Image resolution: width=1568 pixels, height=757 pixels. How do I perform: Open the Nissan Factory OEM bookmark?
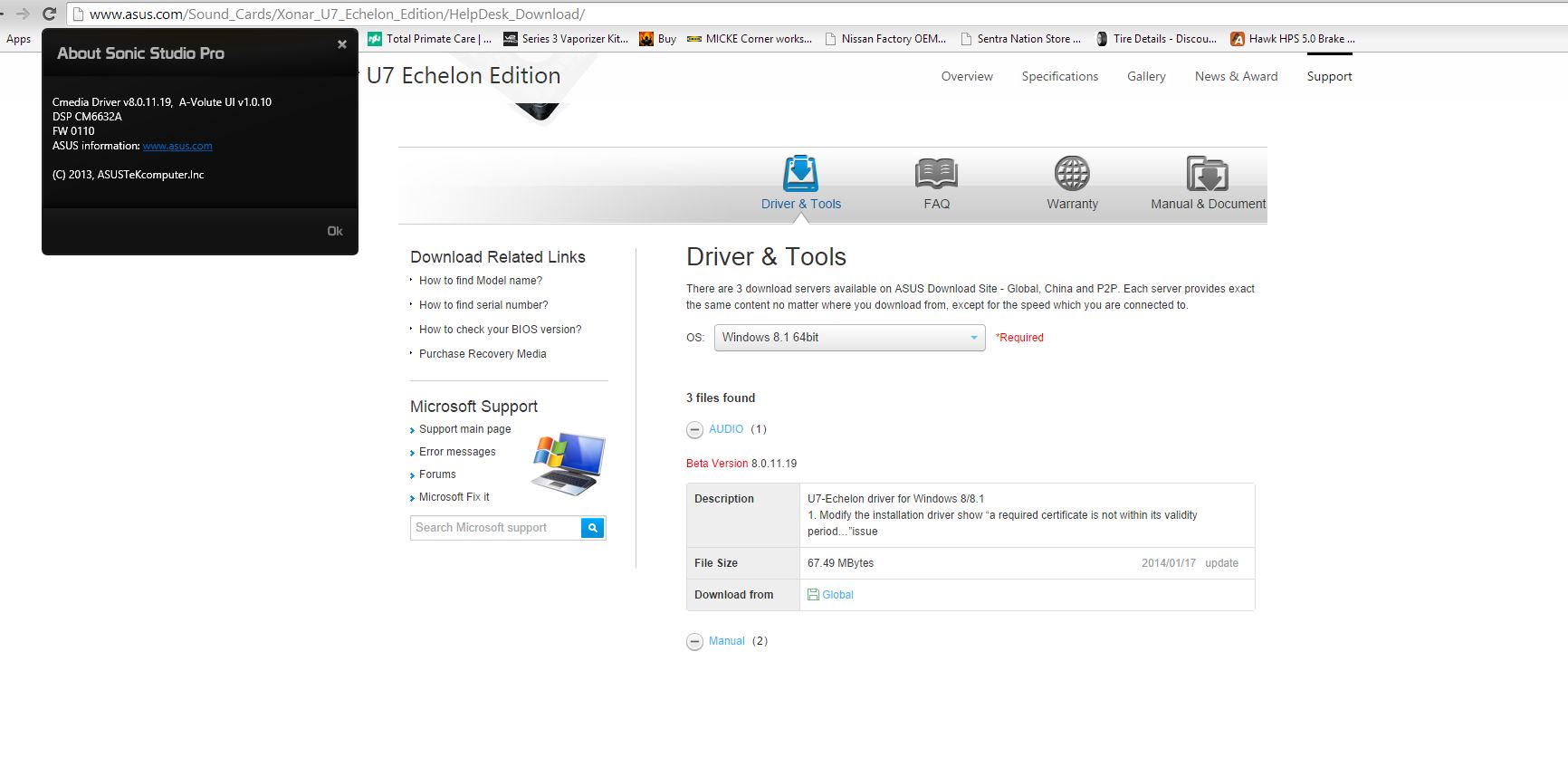885,39
